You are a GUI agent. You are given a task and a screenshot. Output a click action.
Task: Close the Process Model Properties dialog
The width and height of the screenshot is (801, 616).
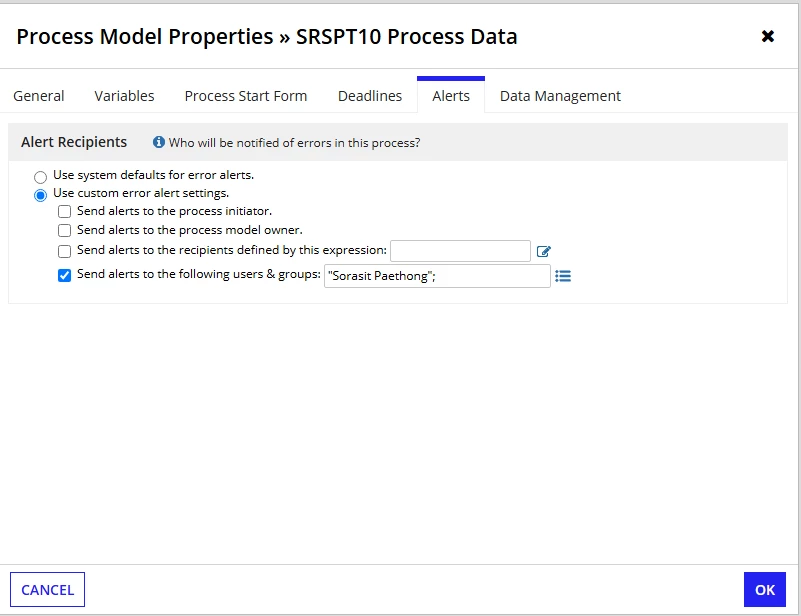[767, 36]
